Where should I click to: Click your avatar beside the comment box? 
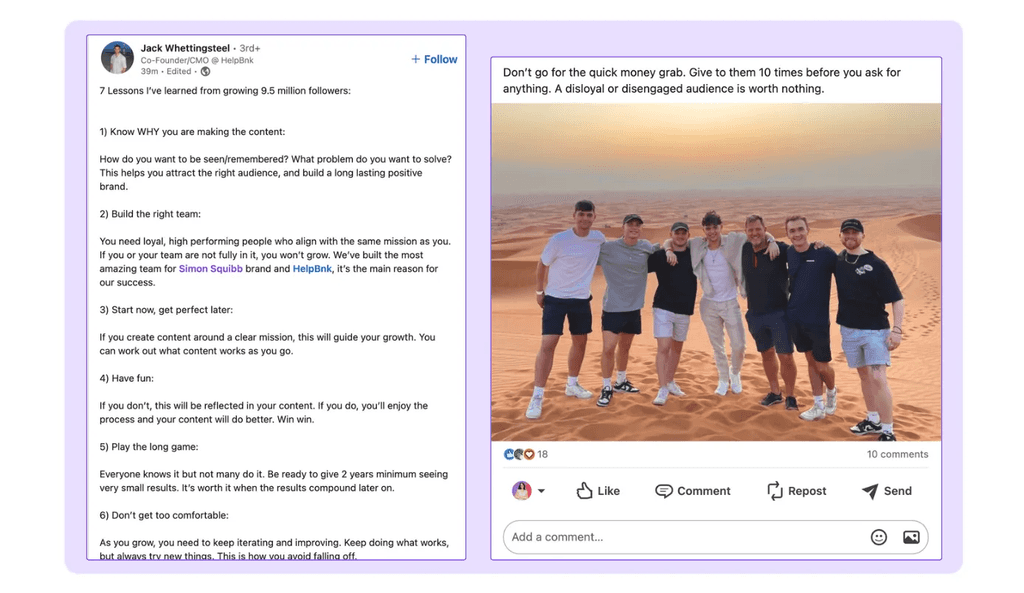click(521, 490)
